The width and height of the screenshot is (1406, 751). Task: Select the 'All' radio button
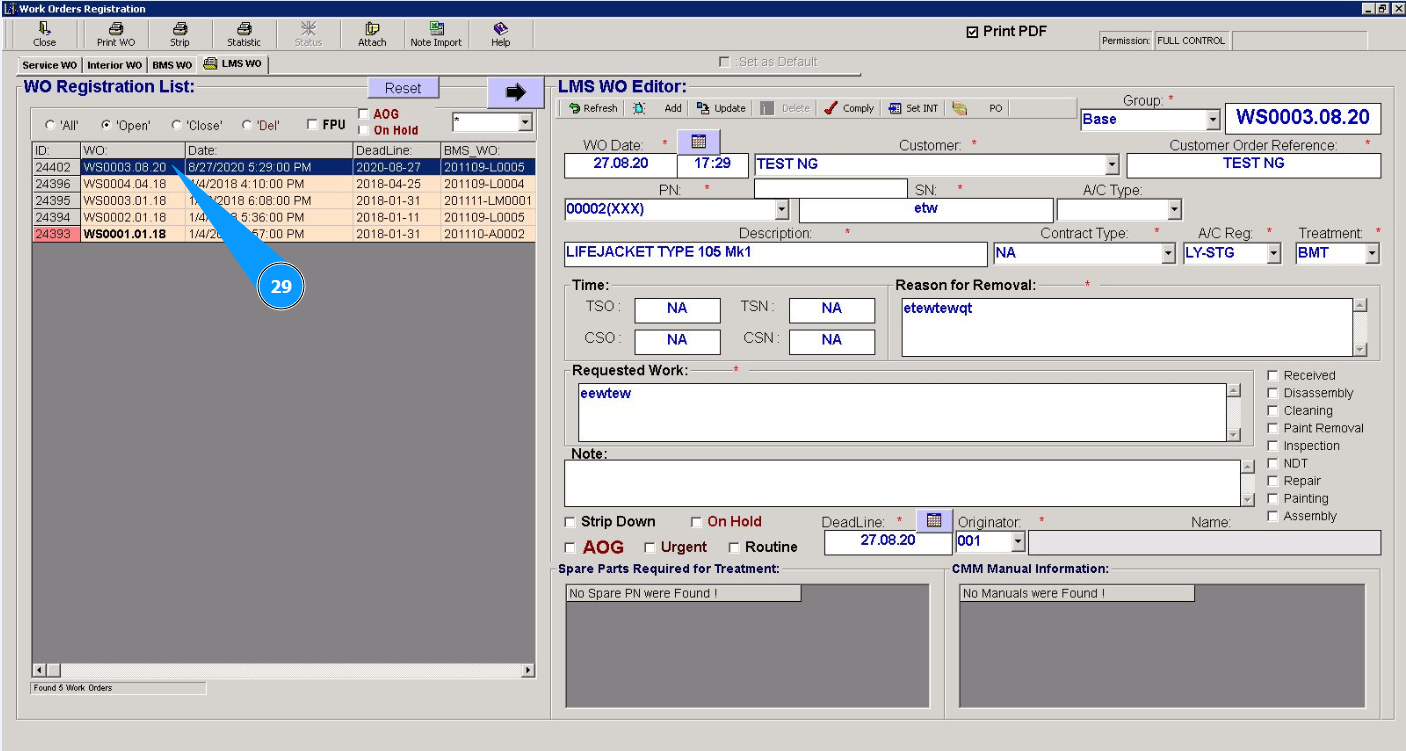(50, 126)
